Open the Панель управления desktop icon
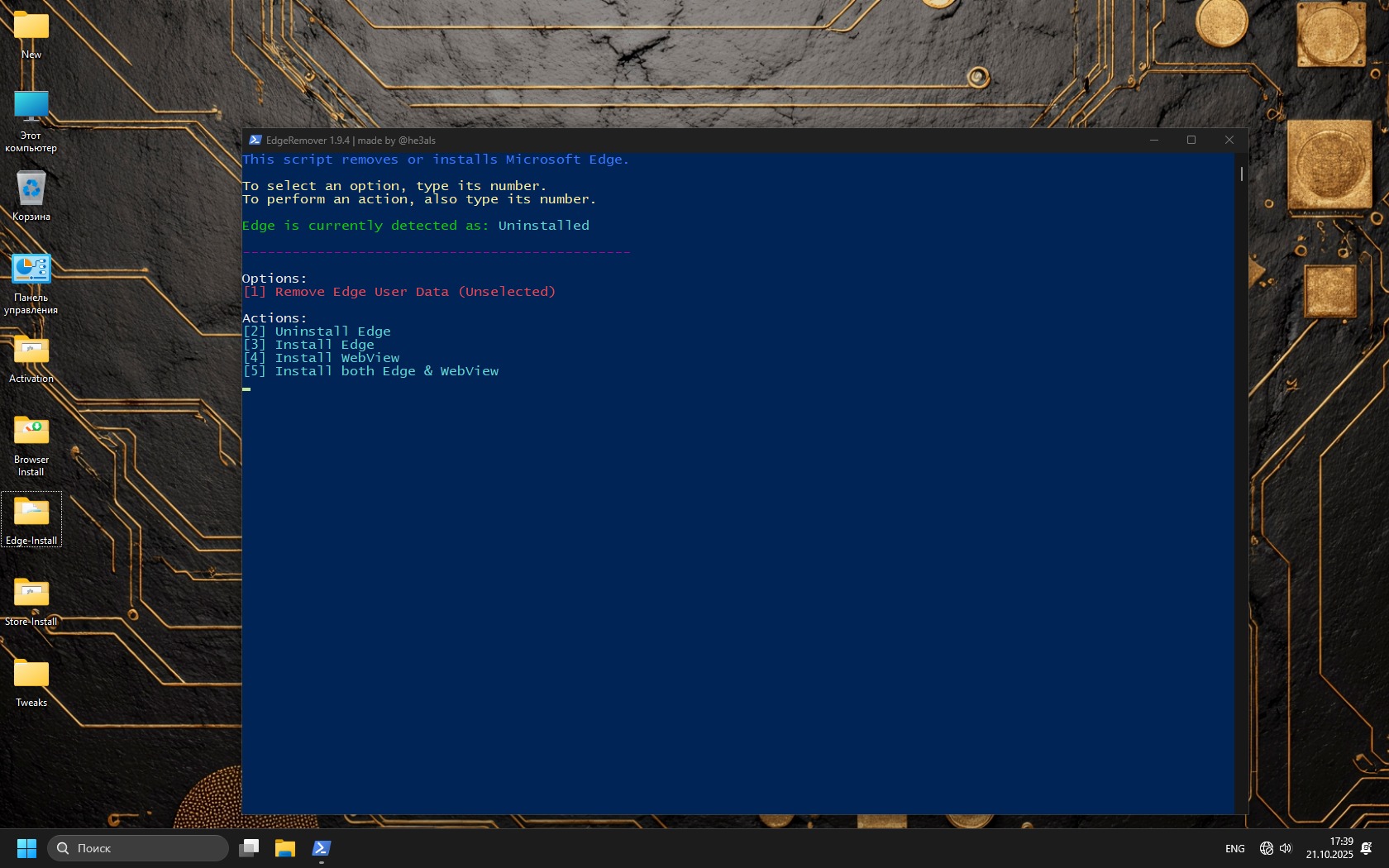 click(31, 284)
